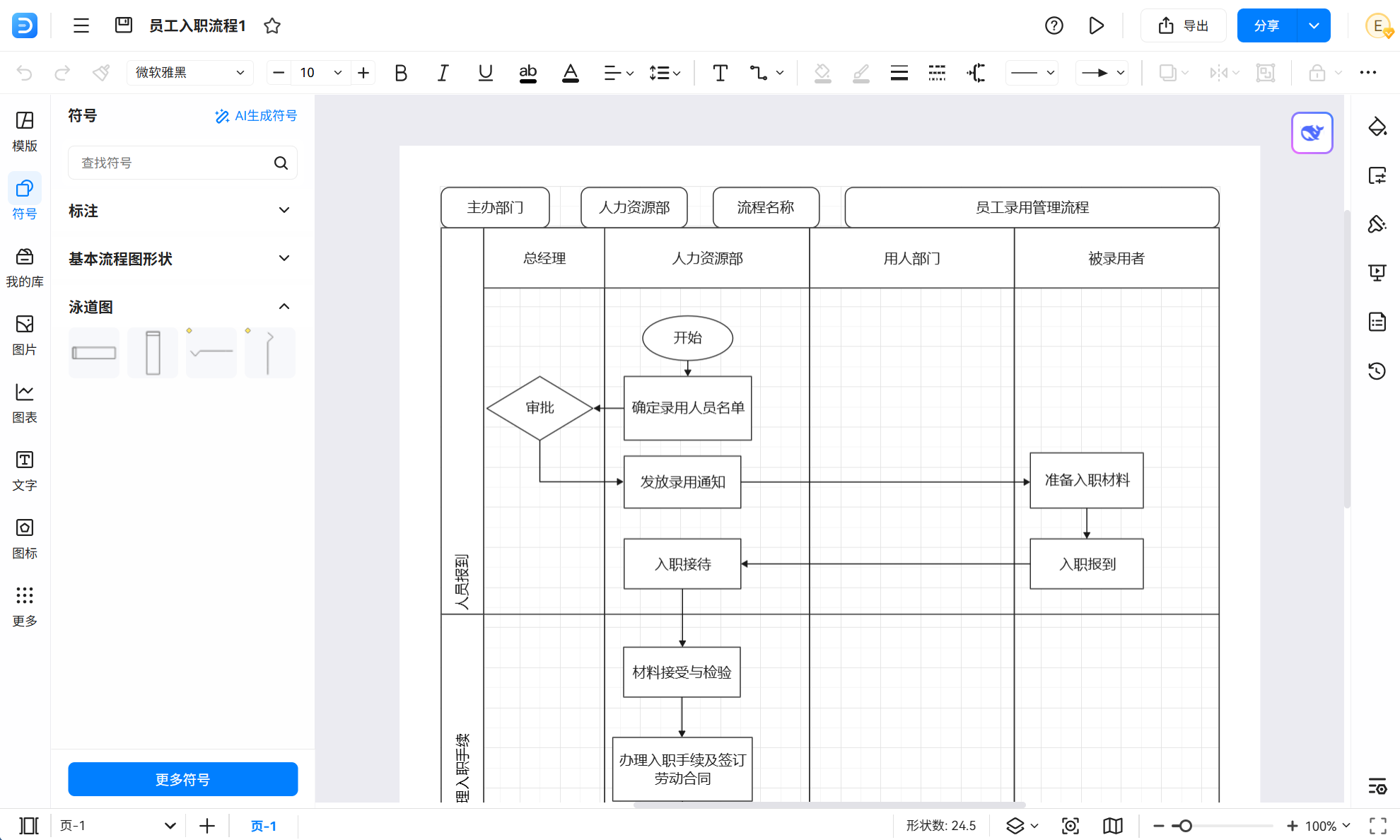Open the version history panel icon

point(1377,371)
